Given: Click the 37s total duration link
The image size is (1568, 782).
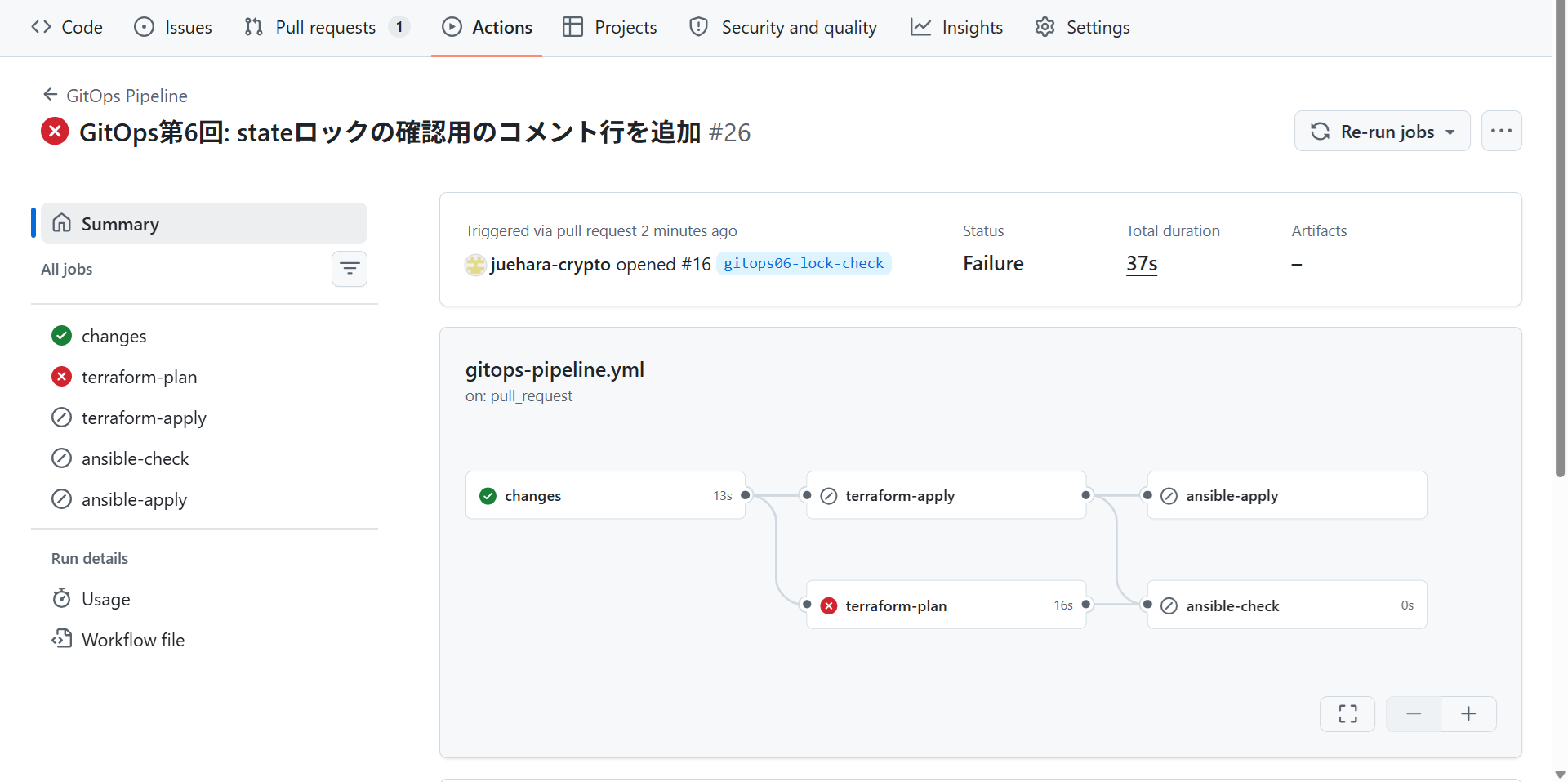Looking at the screenshot, I should (1142, 264).
